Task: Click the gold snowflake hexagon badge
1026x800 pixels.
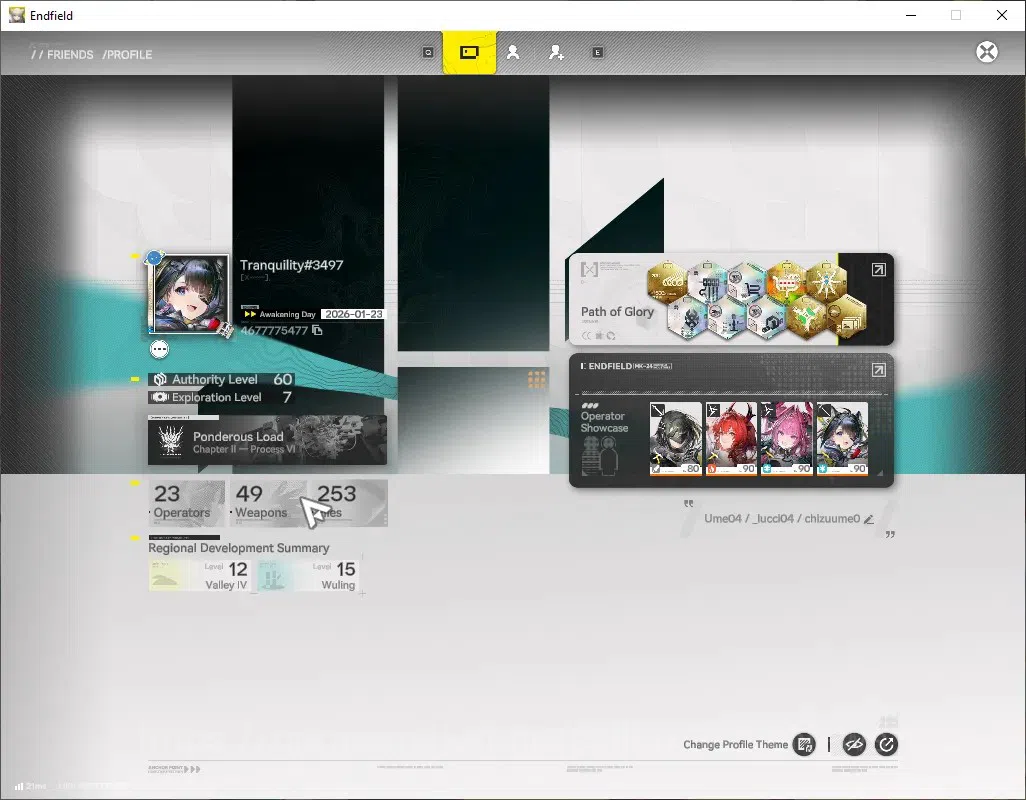Action: 826,283
